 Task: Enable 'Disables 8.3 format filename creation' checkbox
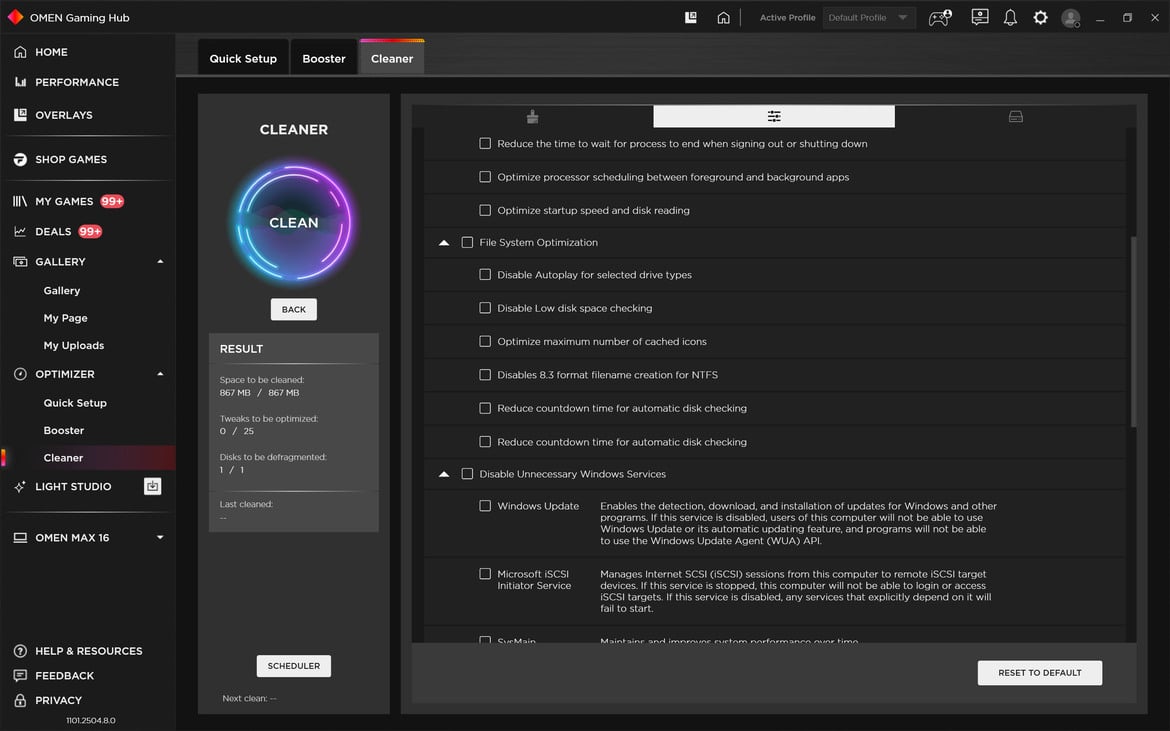(x=485, y=374)
